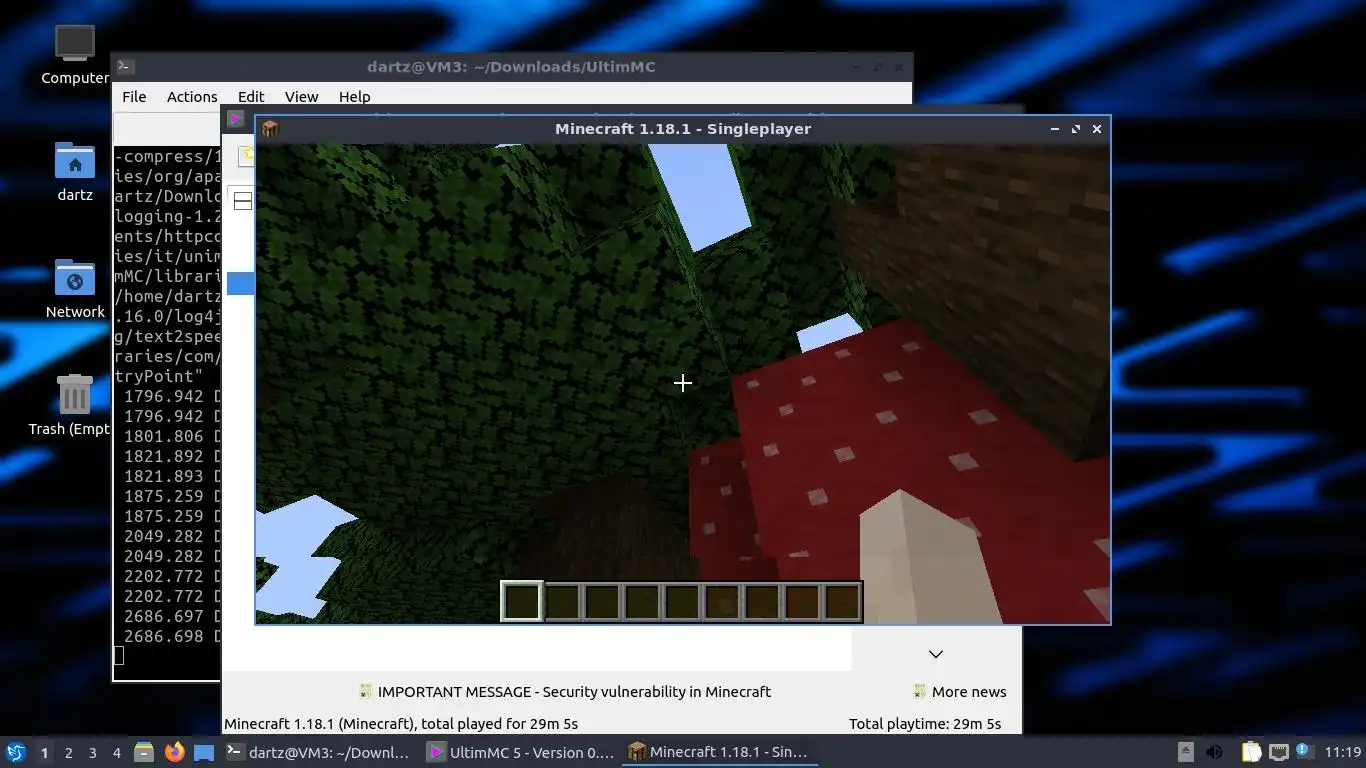Switch to workspace 1

point(44,752)
